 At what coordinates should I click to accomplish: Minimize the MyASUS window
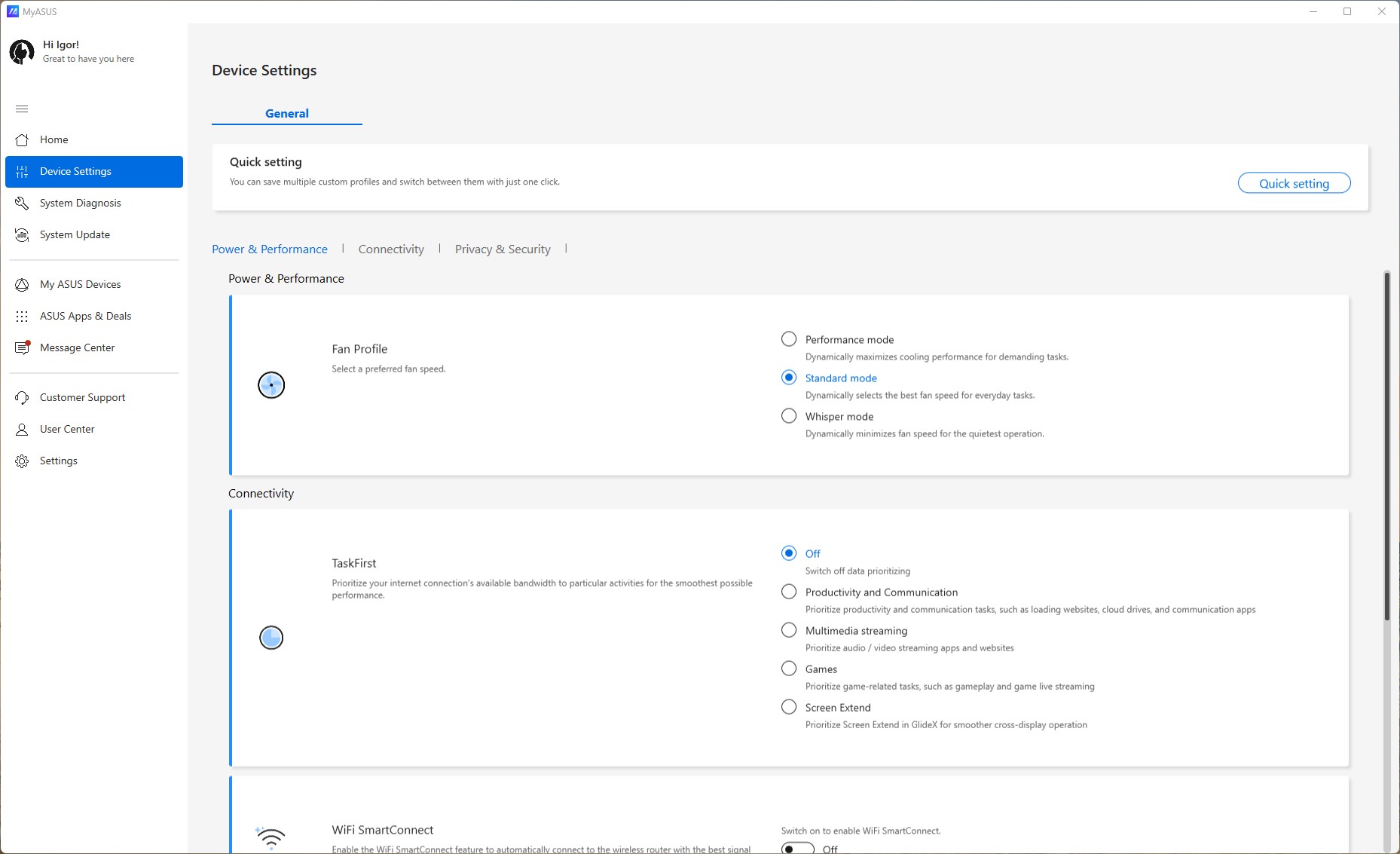click(x=1313, y=11)
